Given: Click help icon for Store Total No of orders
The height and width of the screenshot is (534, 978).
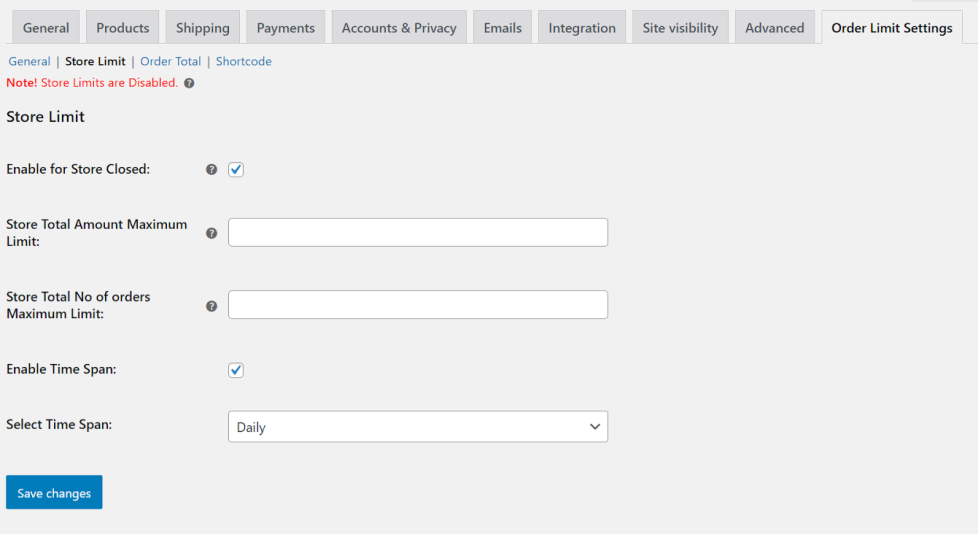Looking at the screenshot, I should (211, 306).
